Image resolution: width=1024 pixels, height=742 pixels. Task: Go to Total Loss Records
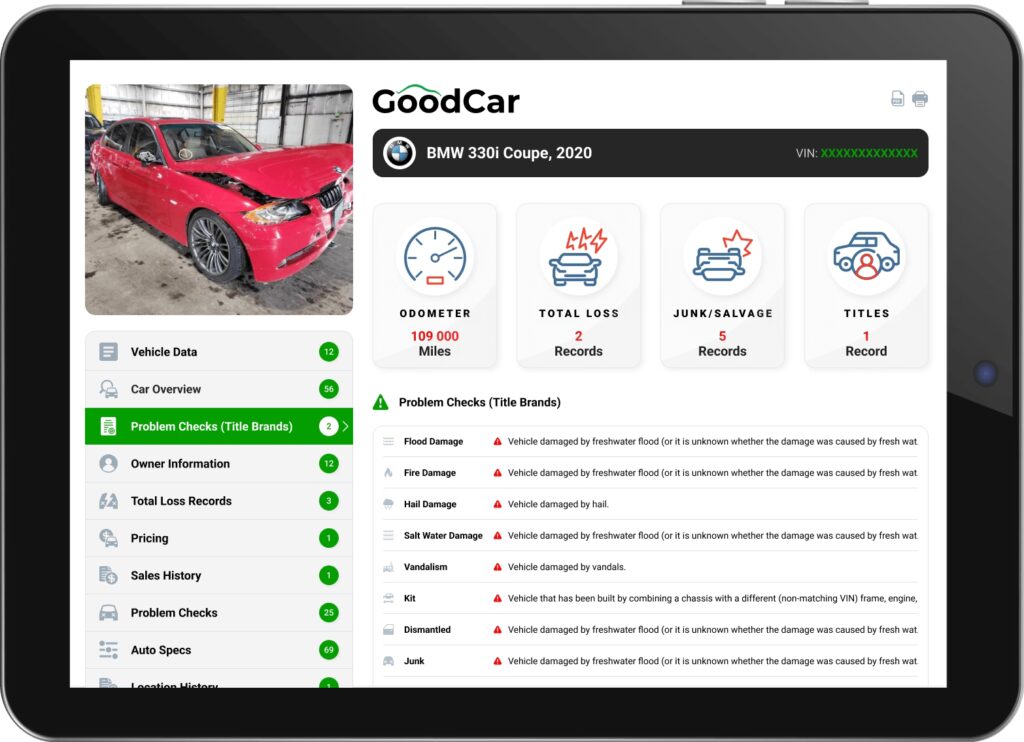[x=181, y=501]
